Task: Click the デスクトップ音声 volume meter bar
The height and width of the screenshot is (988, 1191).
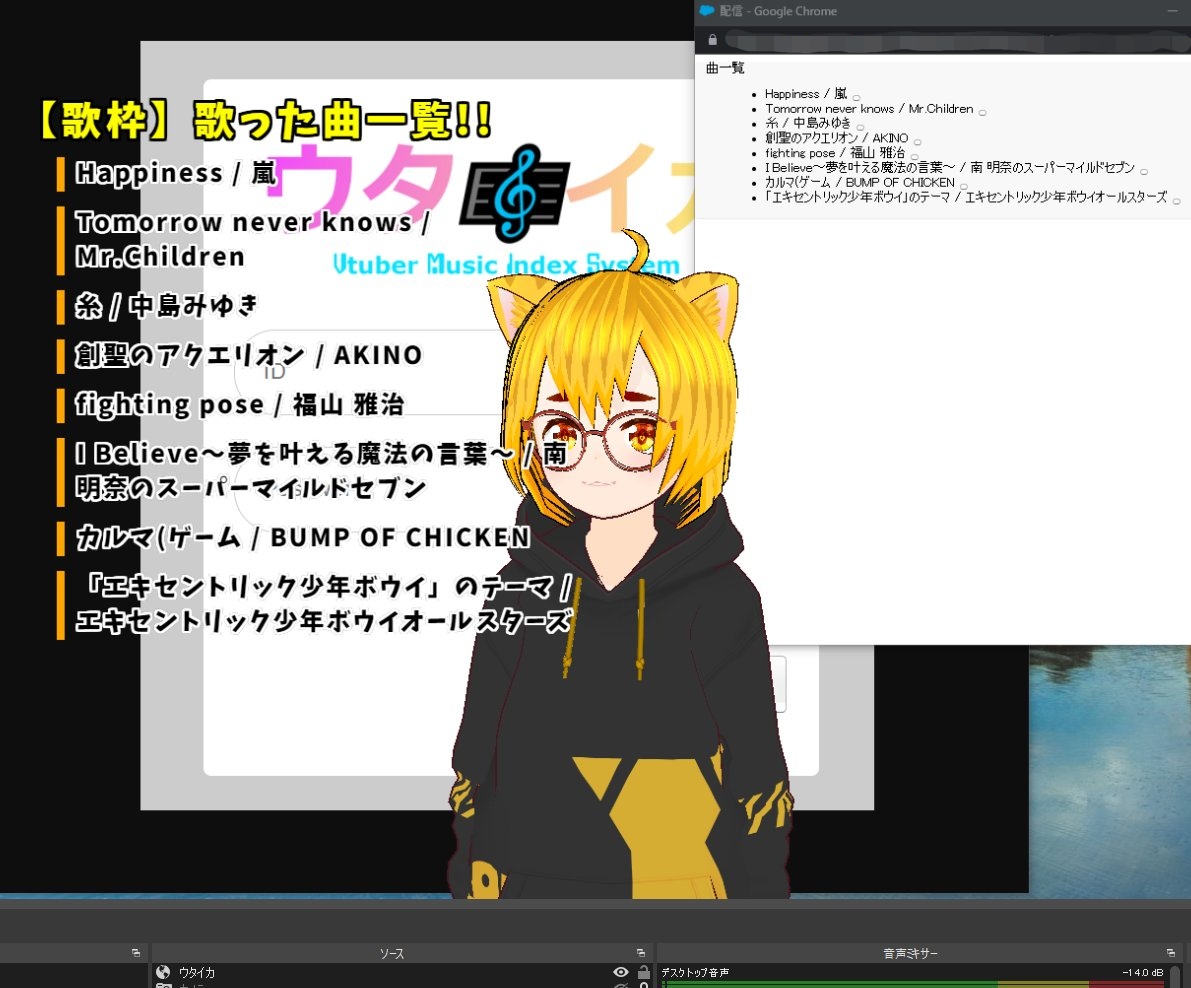Action: [x=913, y=984]
